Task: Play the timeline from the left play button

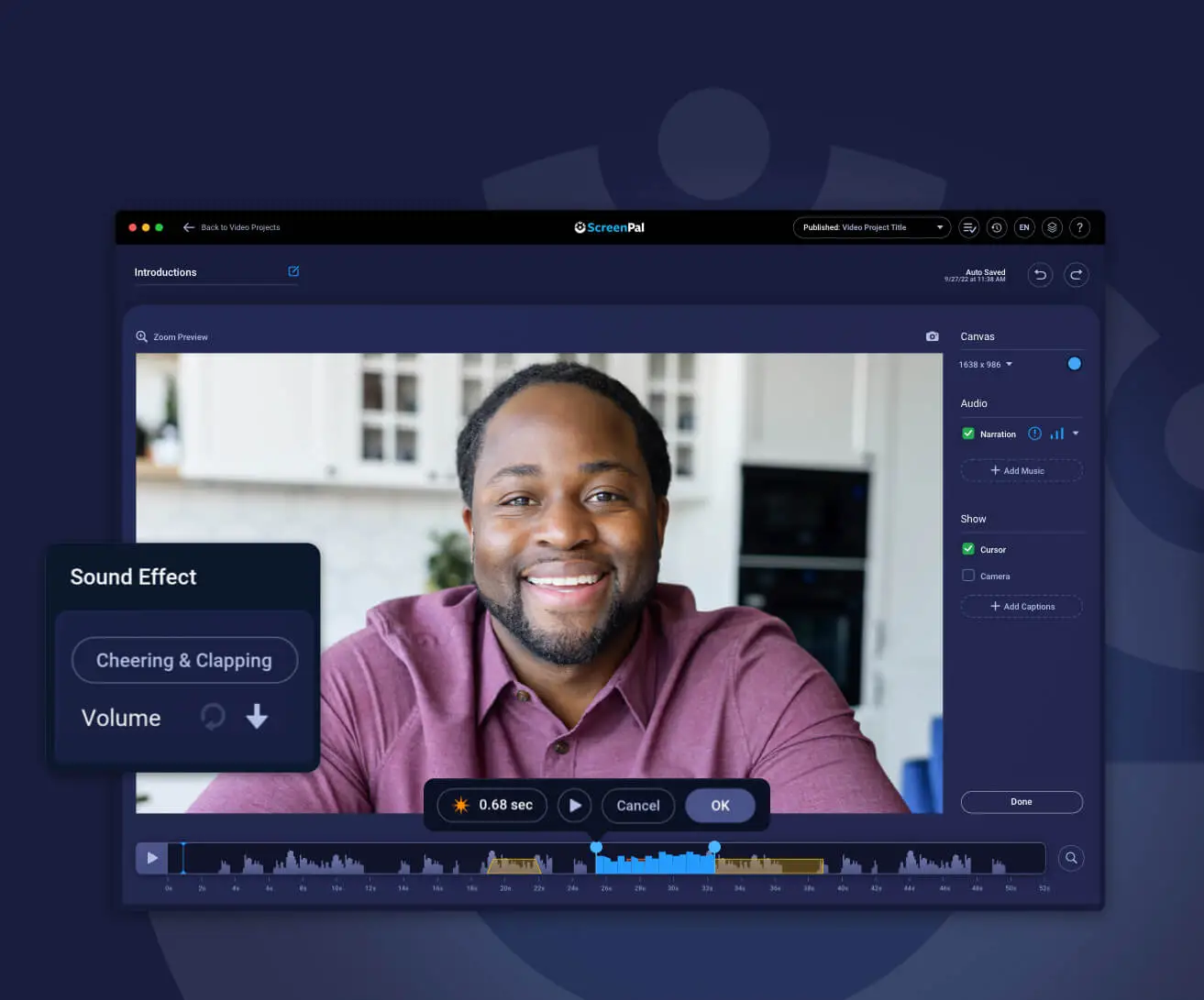Action: (152, 858)
